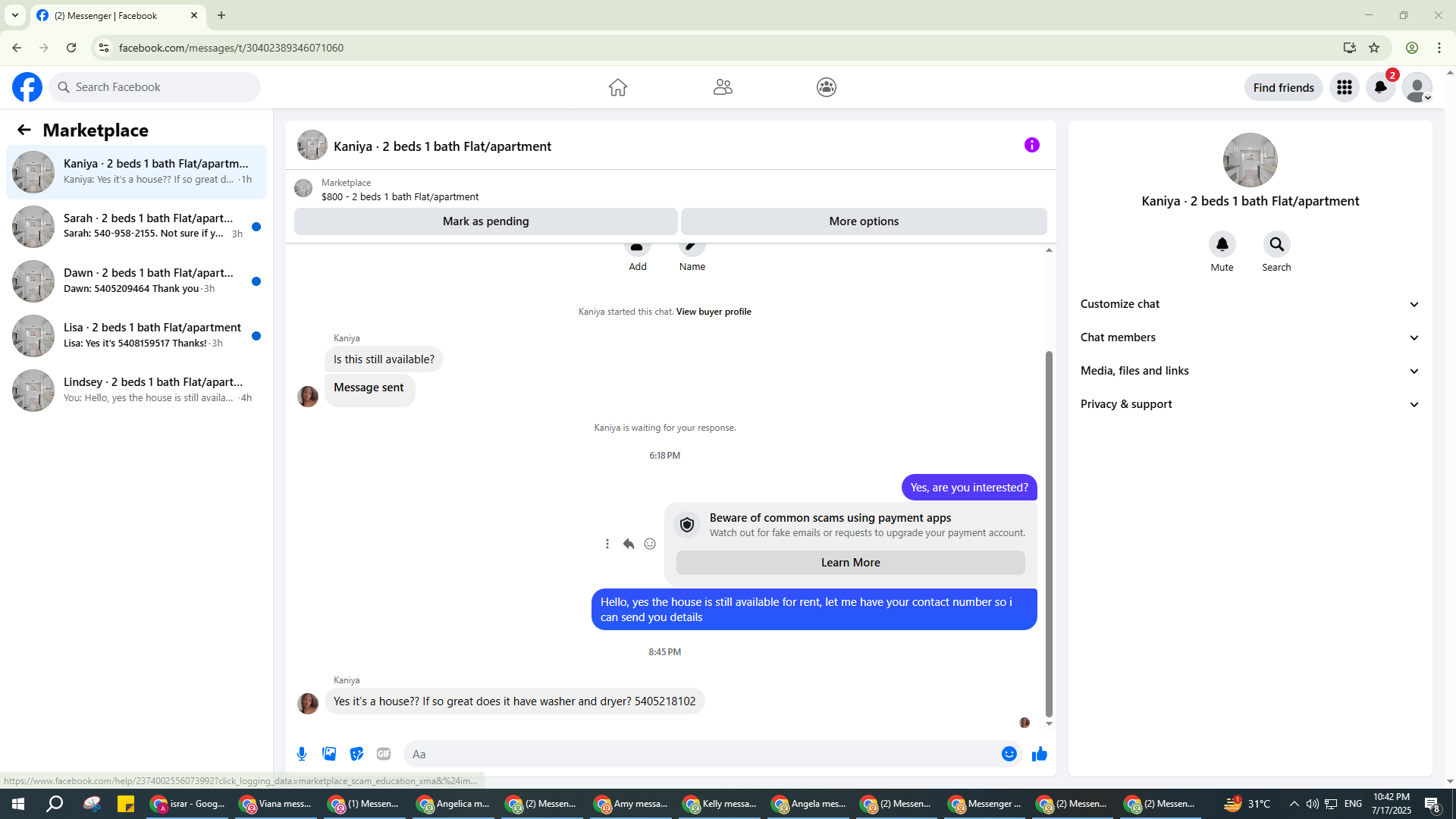This screenshot has height=819, width=1456.
Task: Open a new browser tab
Action: (x=221, y=15)
